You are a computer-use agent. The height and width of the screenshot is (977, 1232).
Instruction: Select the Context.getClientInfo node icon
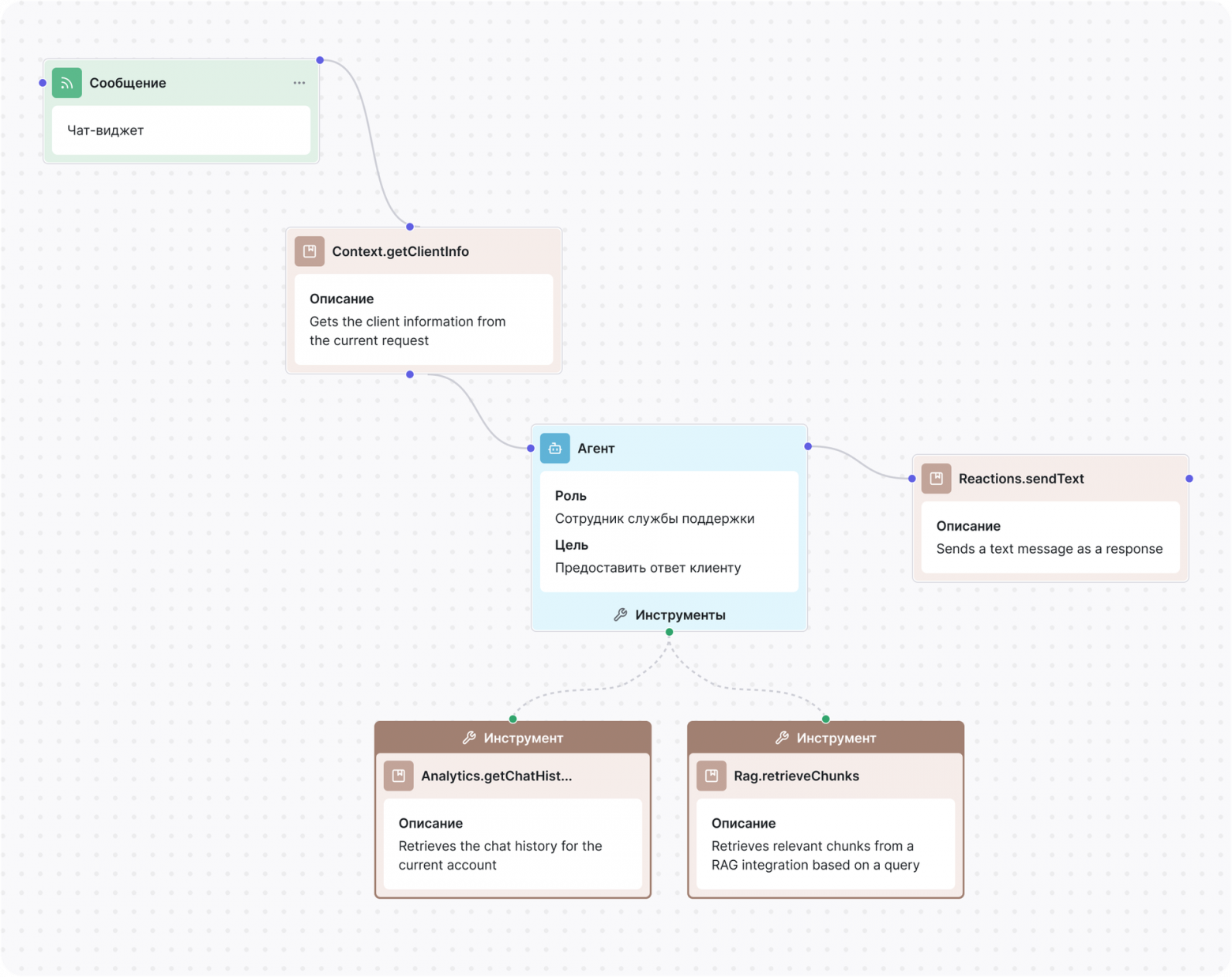310,251
